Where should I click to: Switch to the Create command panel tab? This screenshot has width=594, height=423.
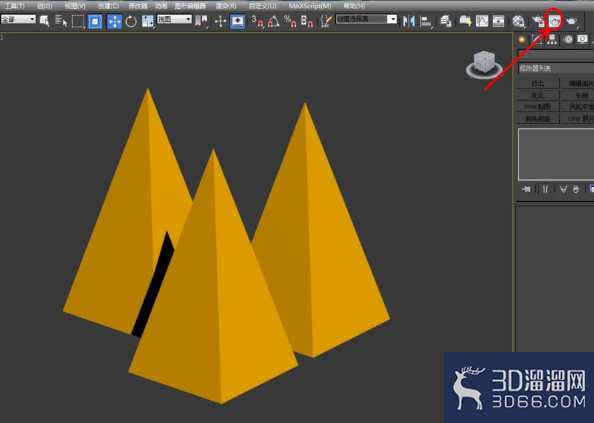522,39
